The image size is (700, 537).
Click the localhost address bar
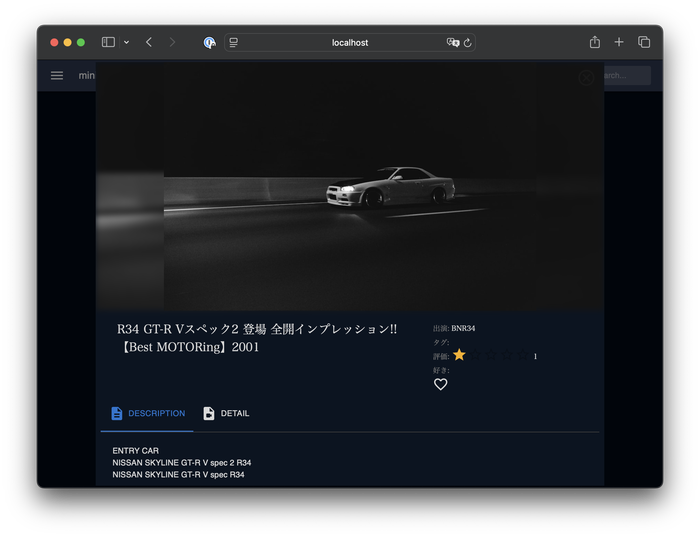(350, 43)
